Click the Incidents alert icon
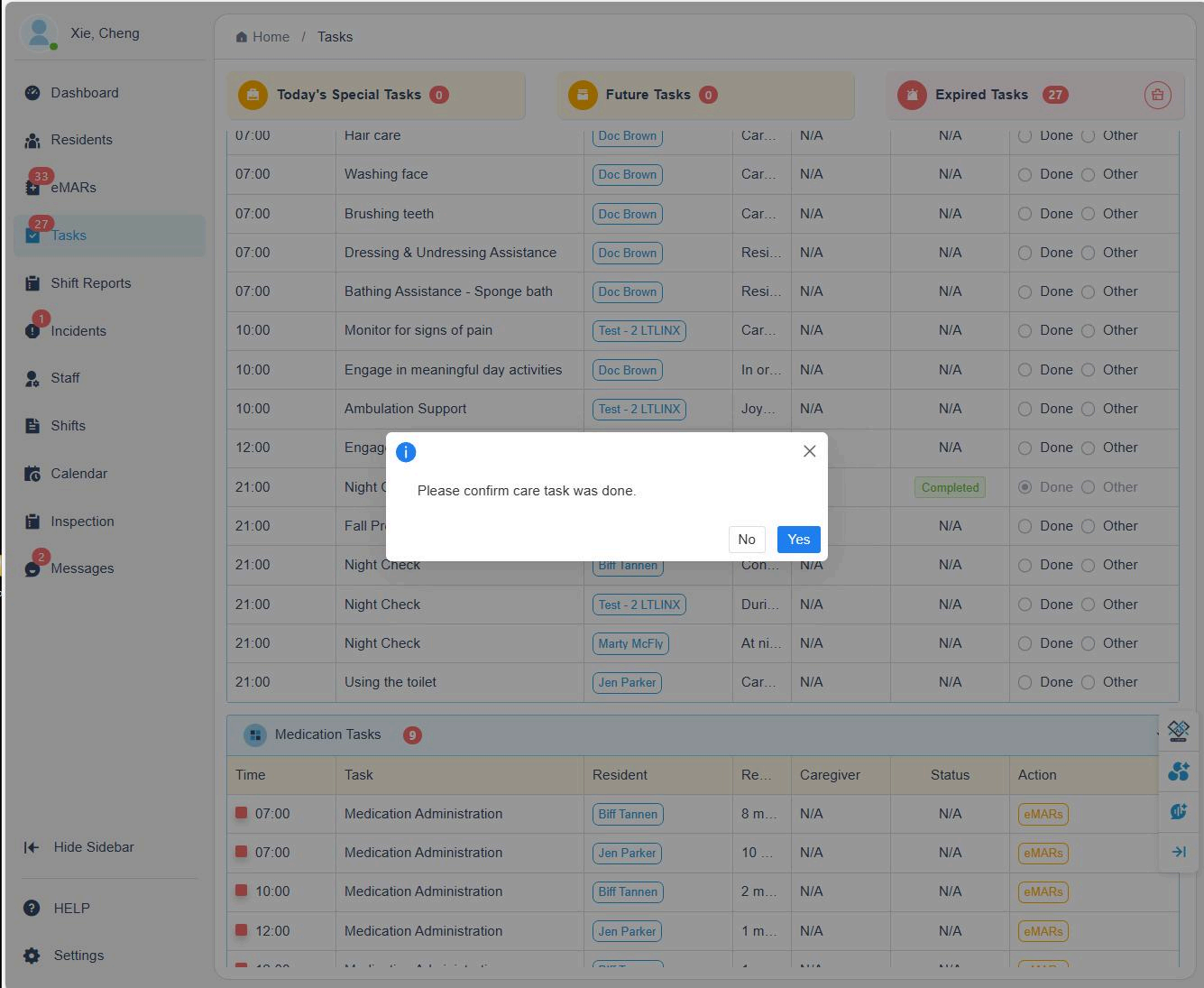1204x988 pixels. tap(32, 331)
